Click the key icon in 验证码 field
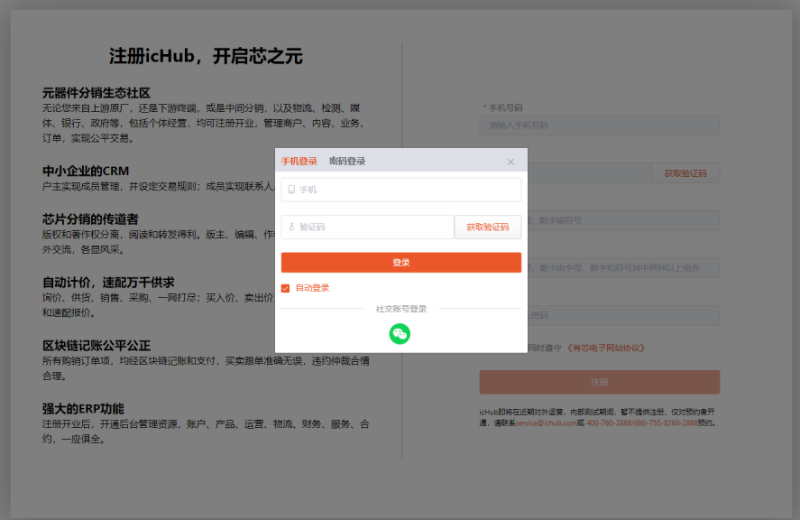The image size is (801, 521). [x=291, y=227]
